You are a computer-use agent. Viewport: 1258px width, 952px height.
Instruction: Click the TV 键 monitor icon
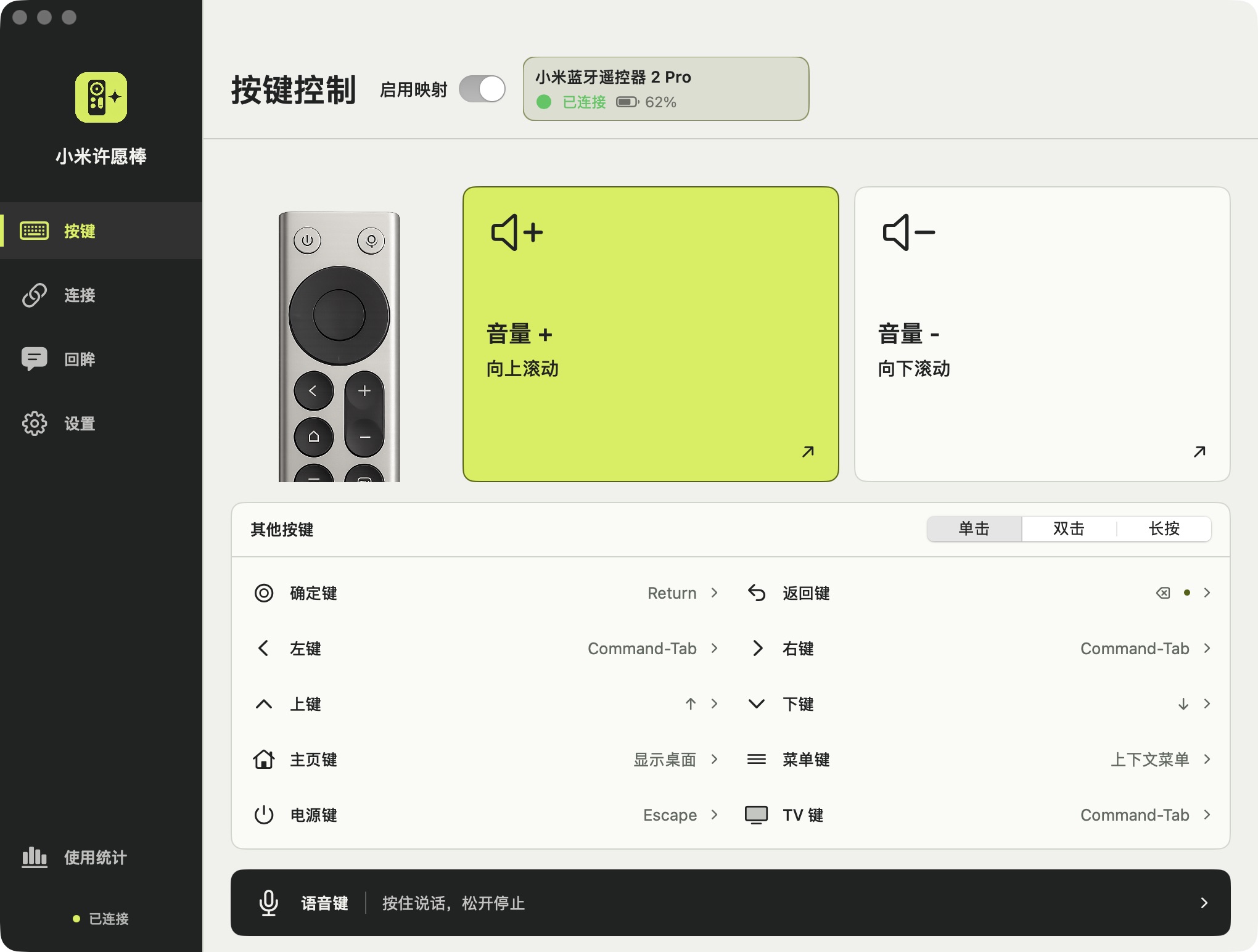point(757,815)
